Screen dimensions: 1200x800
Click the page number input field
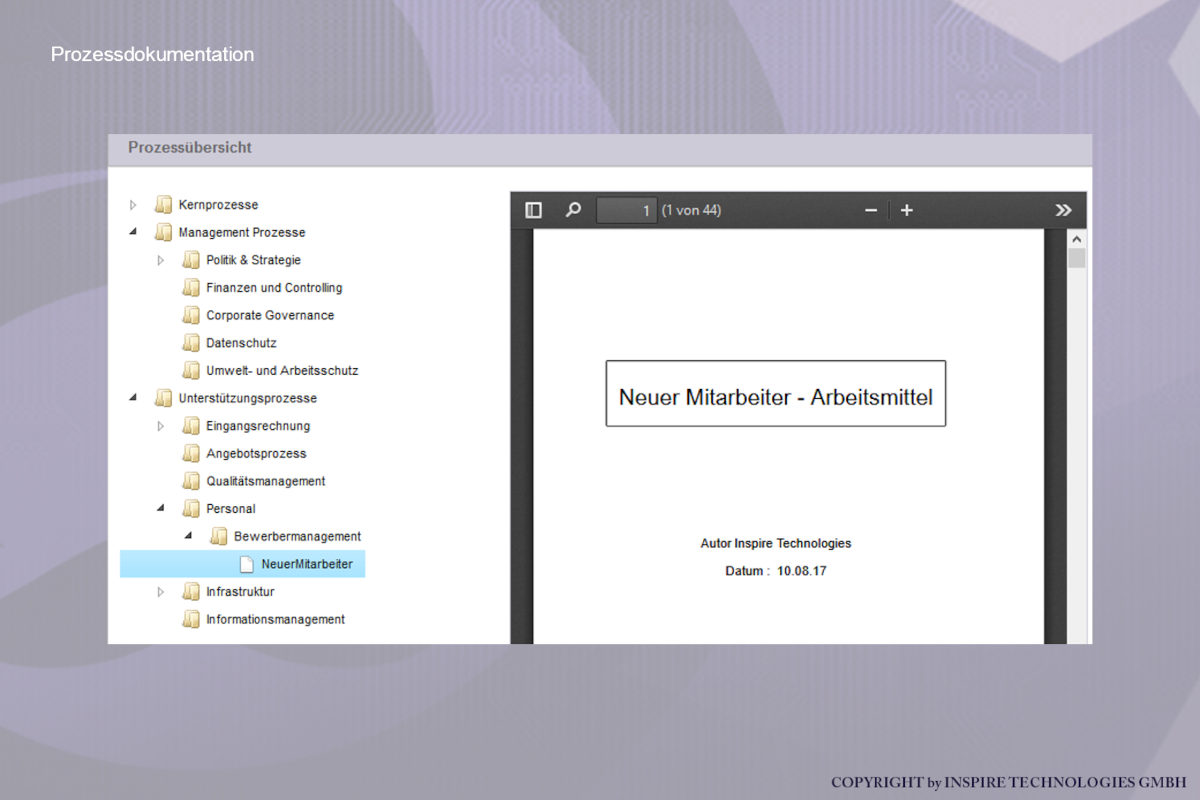pos(627,210)
